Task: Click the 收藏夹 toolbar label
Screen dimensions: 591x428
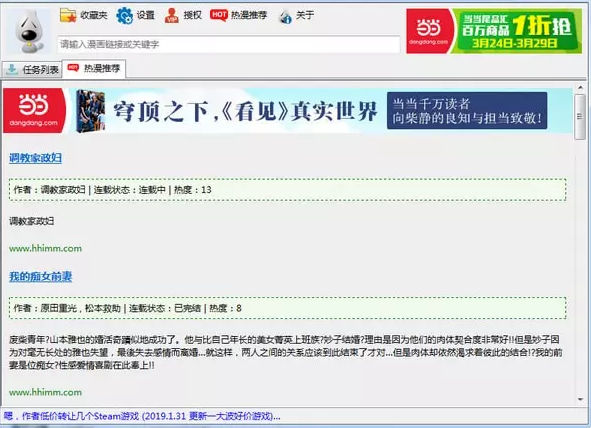Action: pos(93,15)
